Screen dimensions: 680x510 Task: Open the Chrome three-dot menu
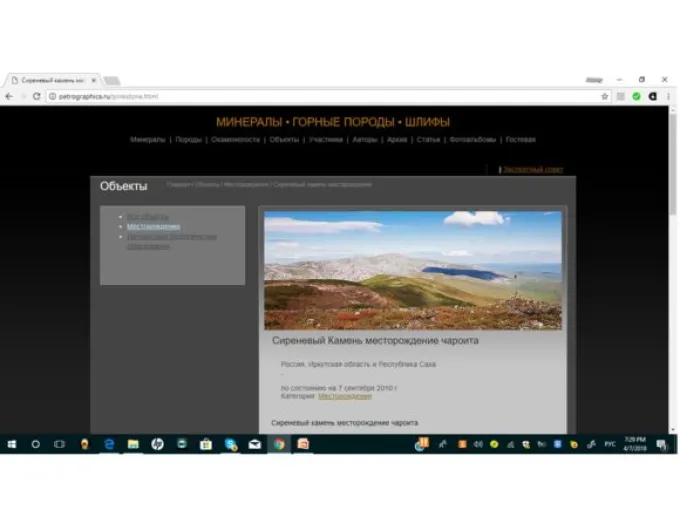point(665,96)
